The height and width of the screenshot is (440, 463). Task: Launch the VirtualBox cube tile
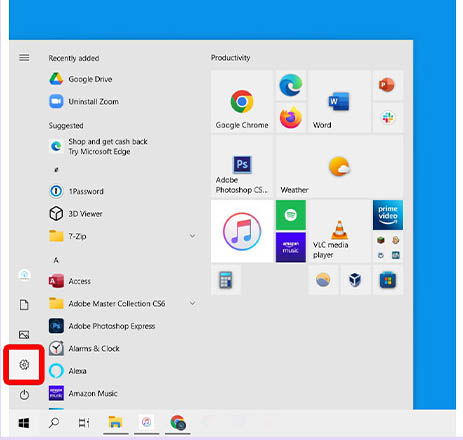click(x=355, y=280)
